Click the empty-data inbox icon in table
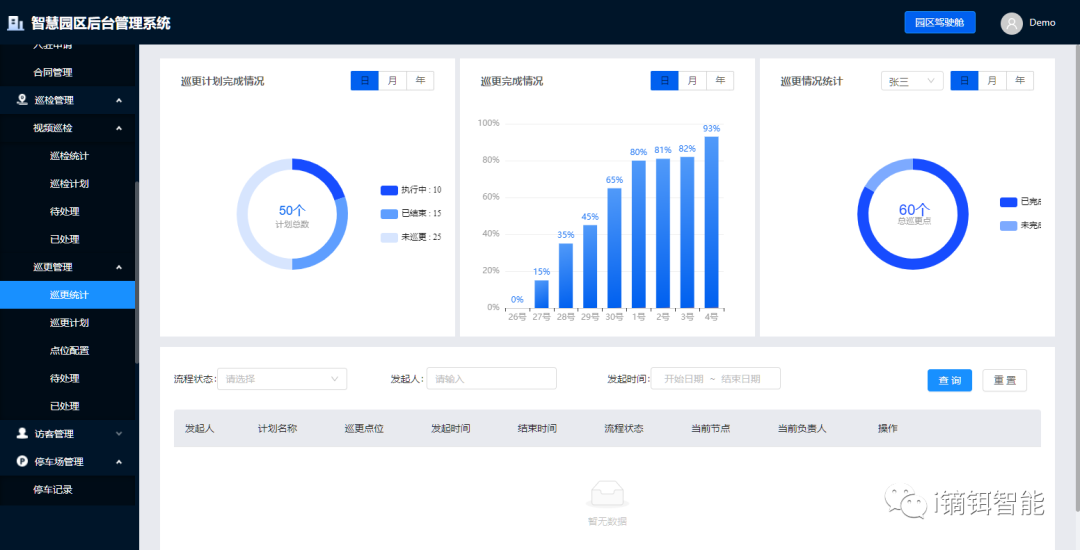The image size is (1080, 550). point(607,494)
